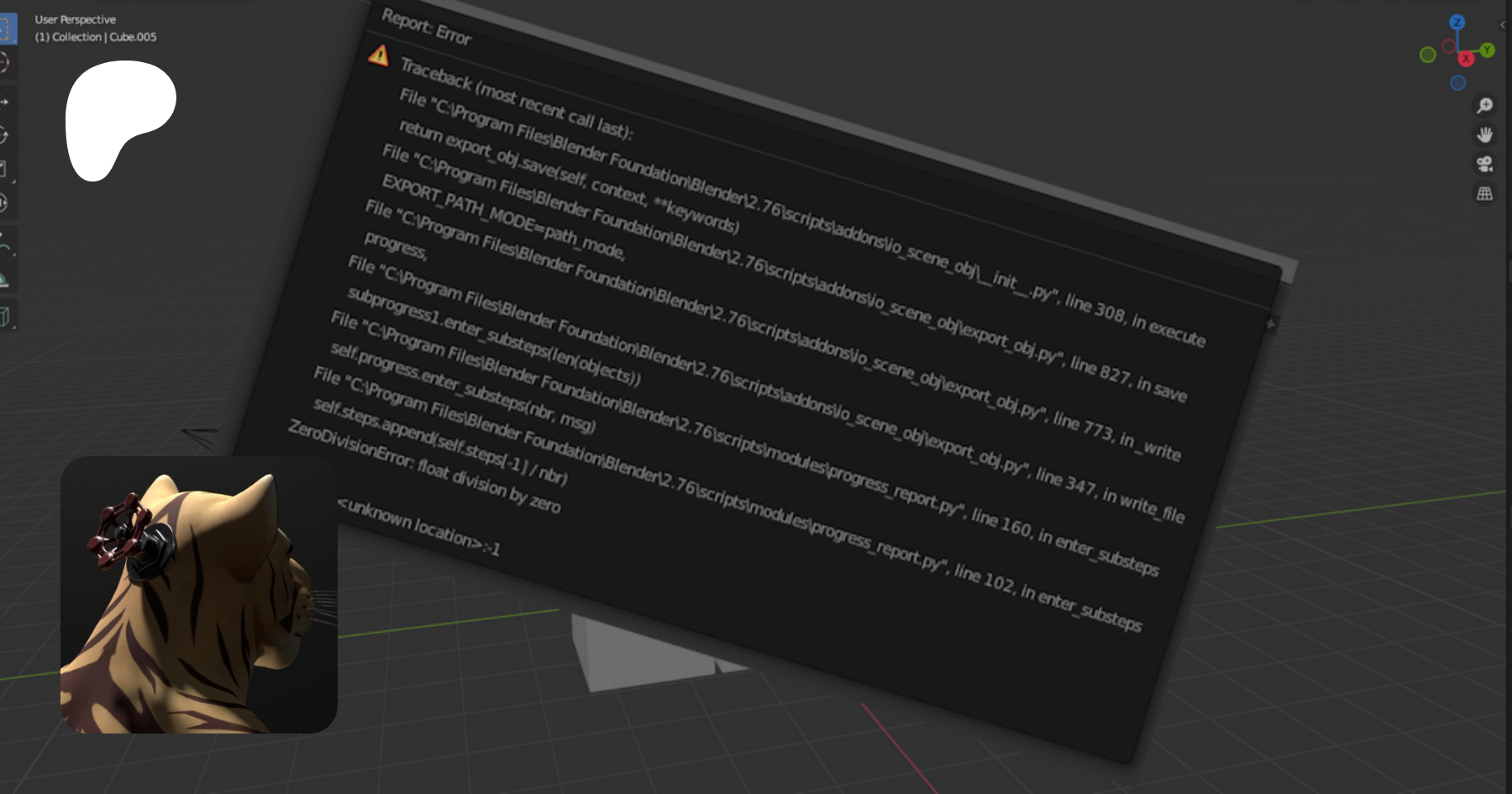Expand the sidebar with the arrow

click(1504, 25)
